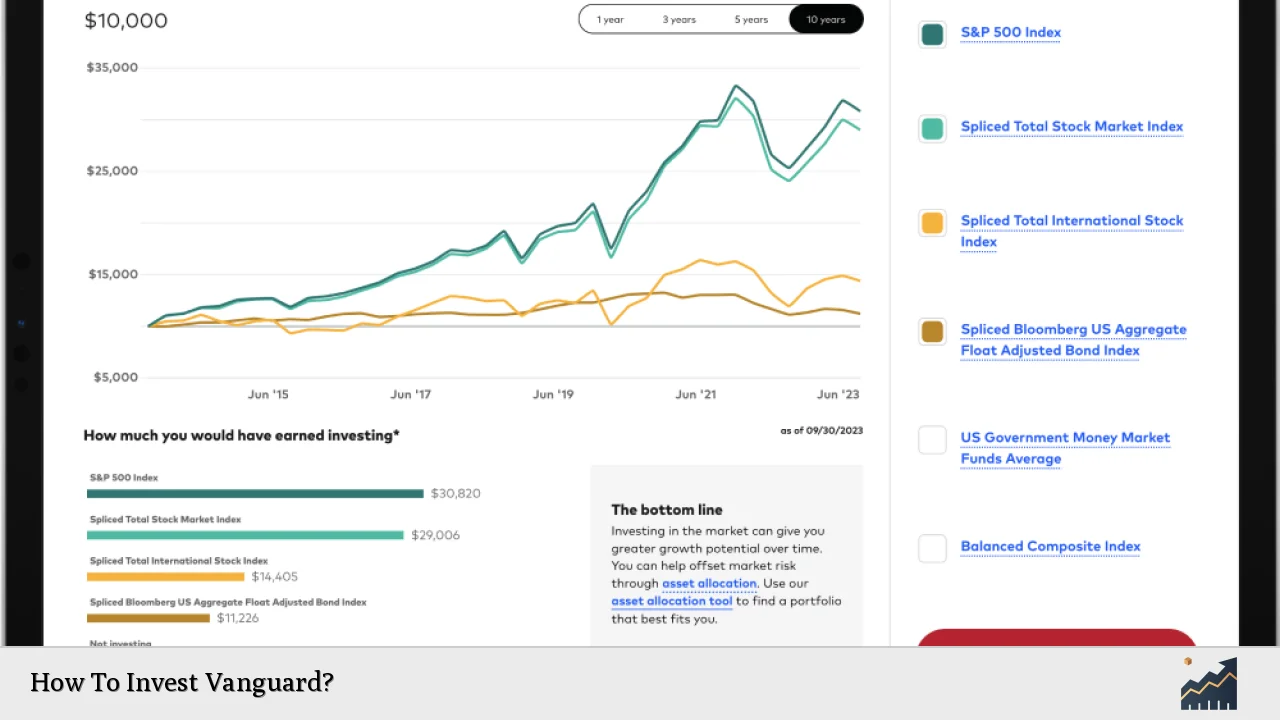Click the Jun '19 axis label
Viewport: 1280px width, 720px height.
553,394
